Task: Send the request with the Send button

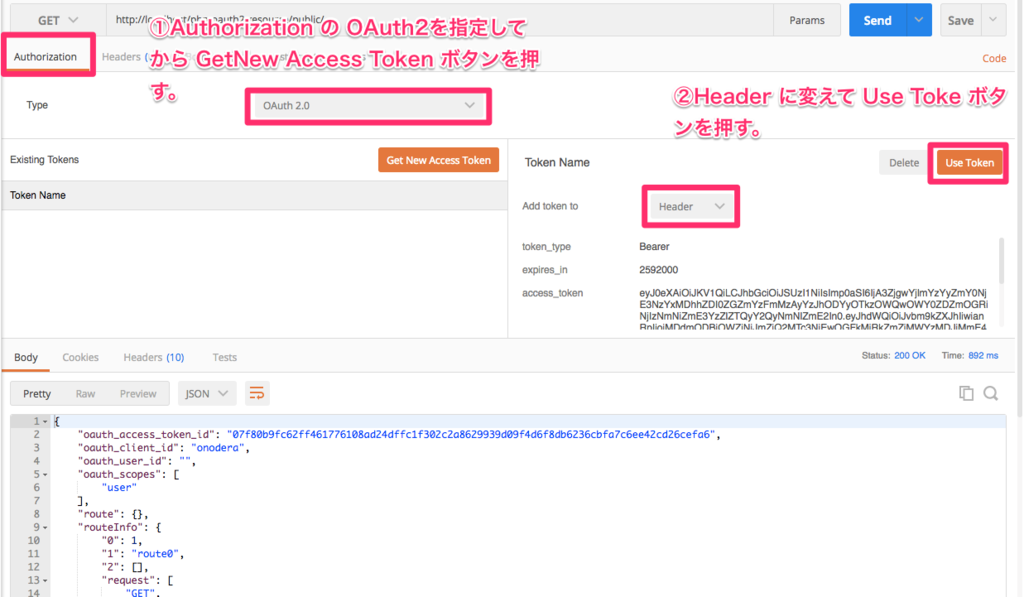Action: [x=877, y=20]
